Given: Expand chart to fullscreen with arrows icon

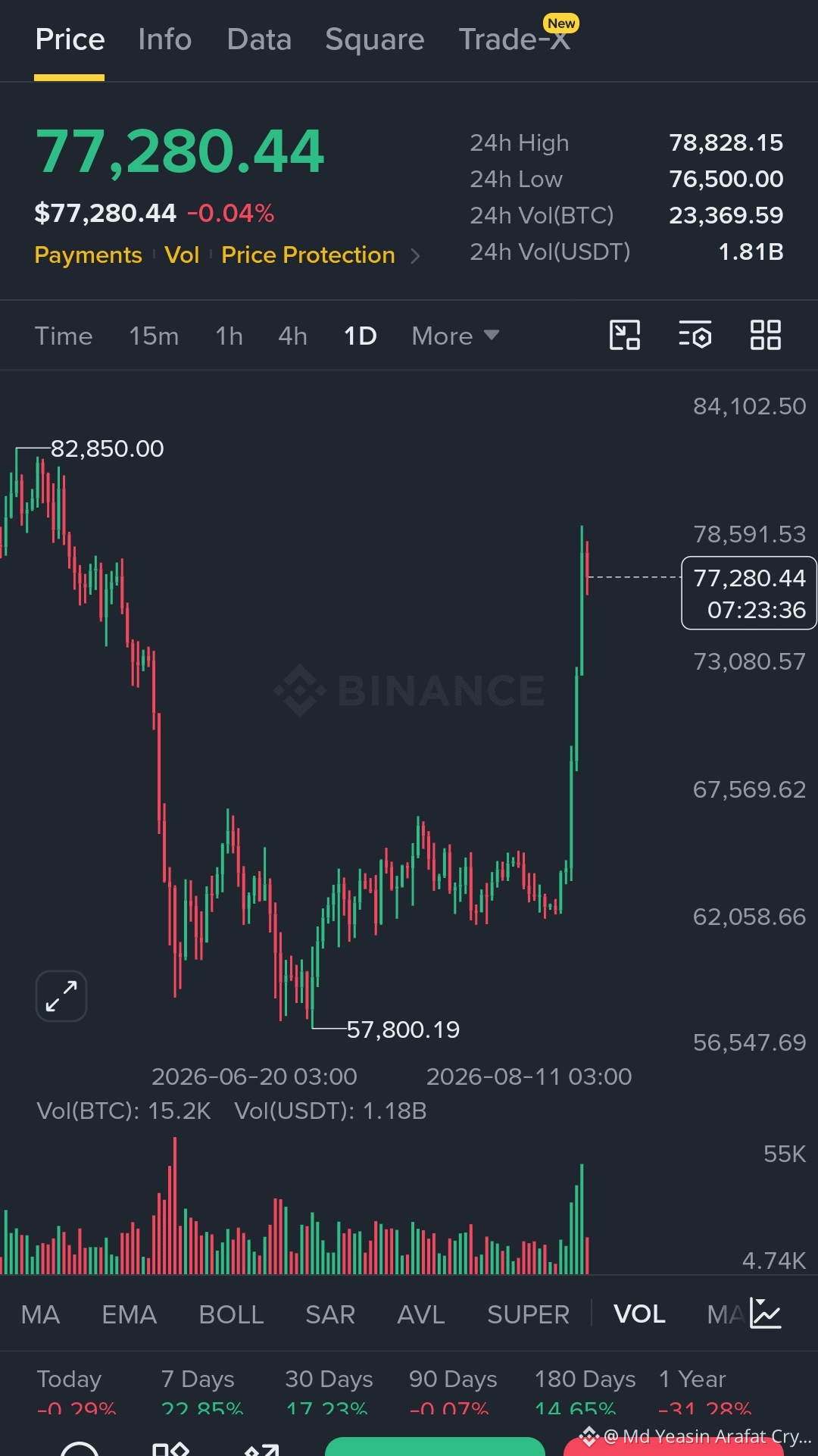Looking at the screenshot, I should coord(61,996).
